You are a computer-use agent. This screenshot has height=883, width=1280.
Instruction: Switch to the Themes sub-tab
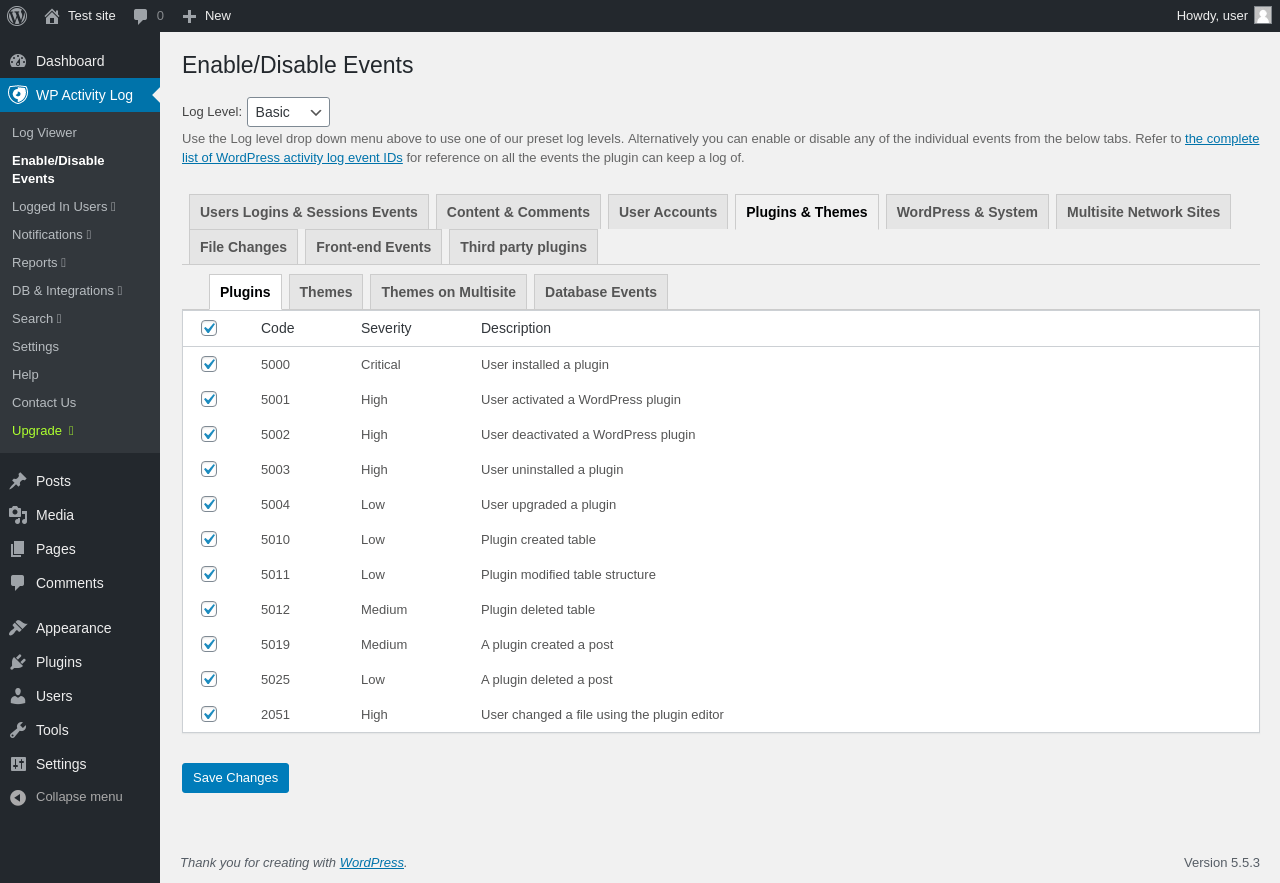click(326, 292)
